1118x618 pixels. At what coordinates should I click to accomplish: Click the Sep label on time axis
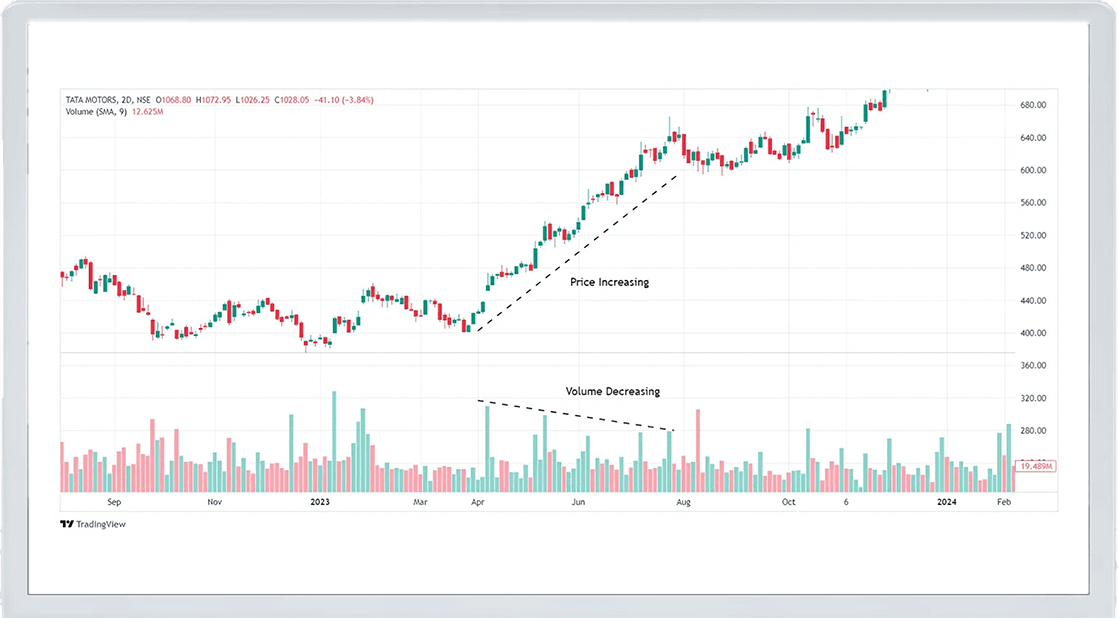113,503
